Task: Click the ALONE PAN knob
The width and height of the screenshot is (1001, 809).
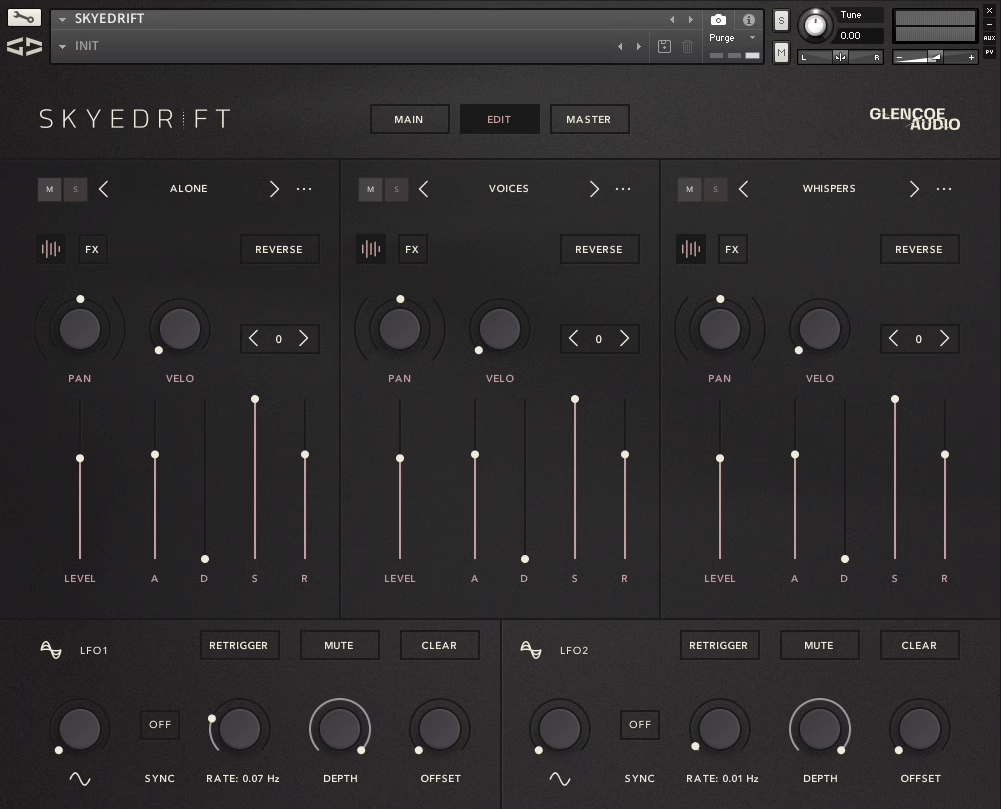Action: tap(80, 329)
